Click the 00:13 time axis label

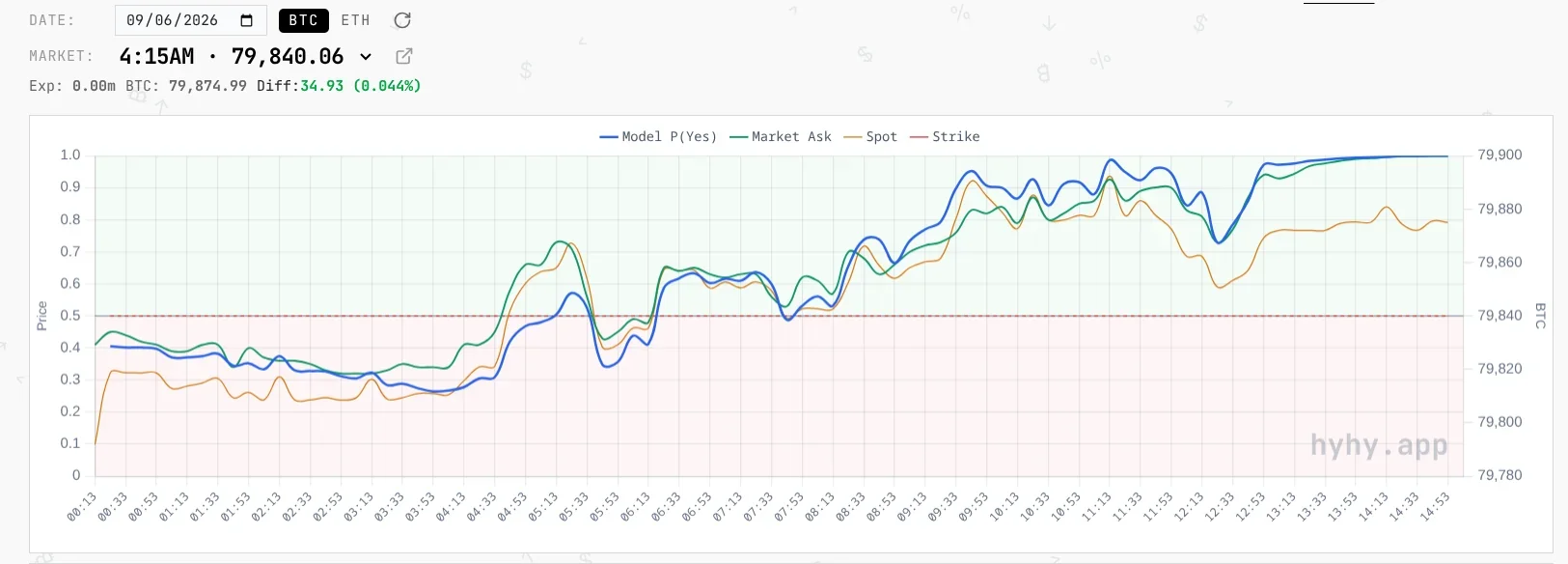82,506
